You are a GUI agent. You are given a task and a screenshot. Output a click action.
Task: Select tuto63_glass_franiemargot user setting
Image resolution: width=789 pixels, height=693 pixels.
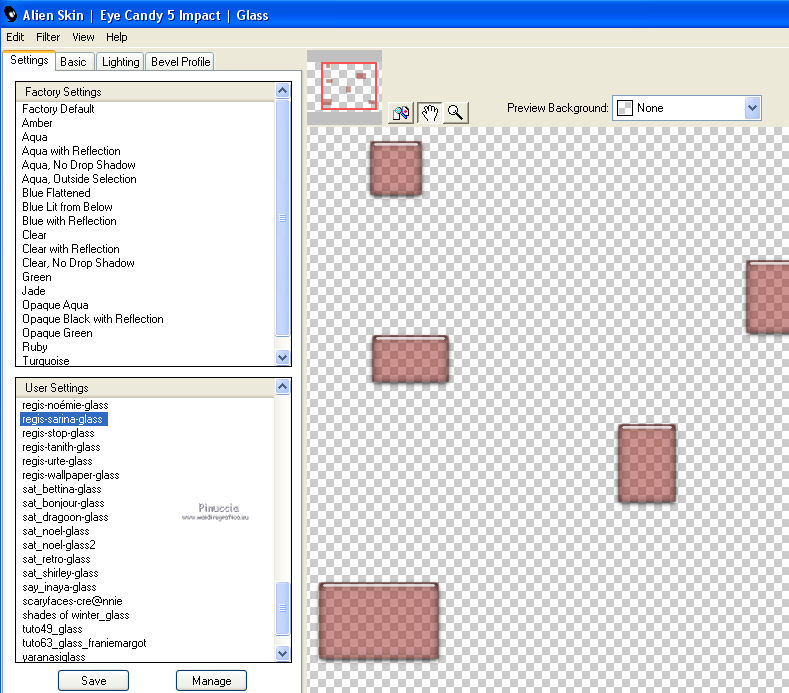tap(85, 643)
